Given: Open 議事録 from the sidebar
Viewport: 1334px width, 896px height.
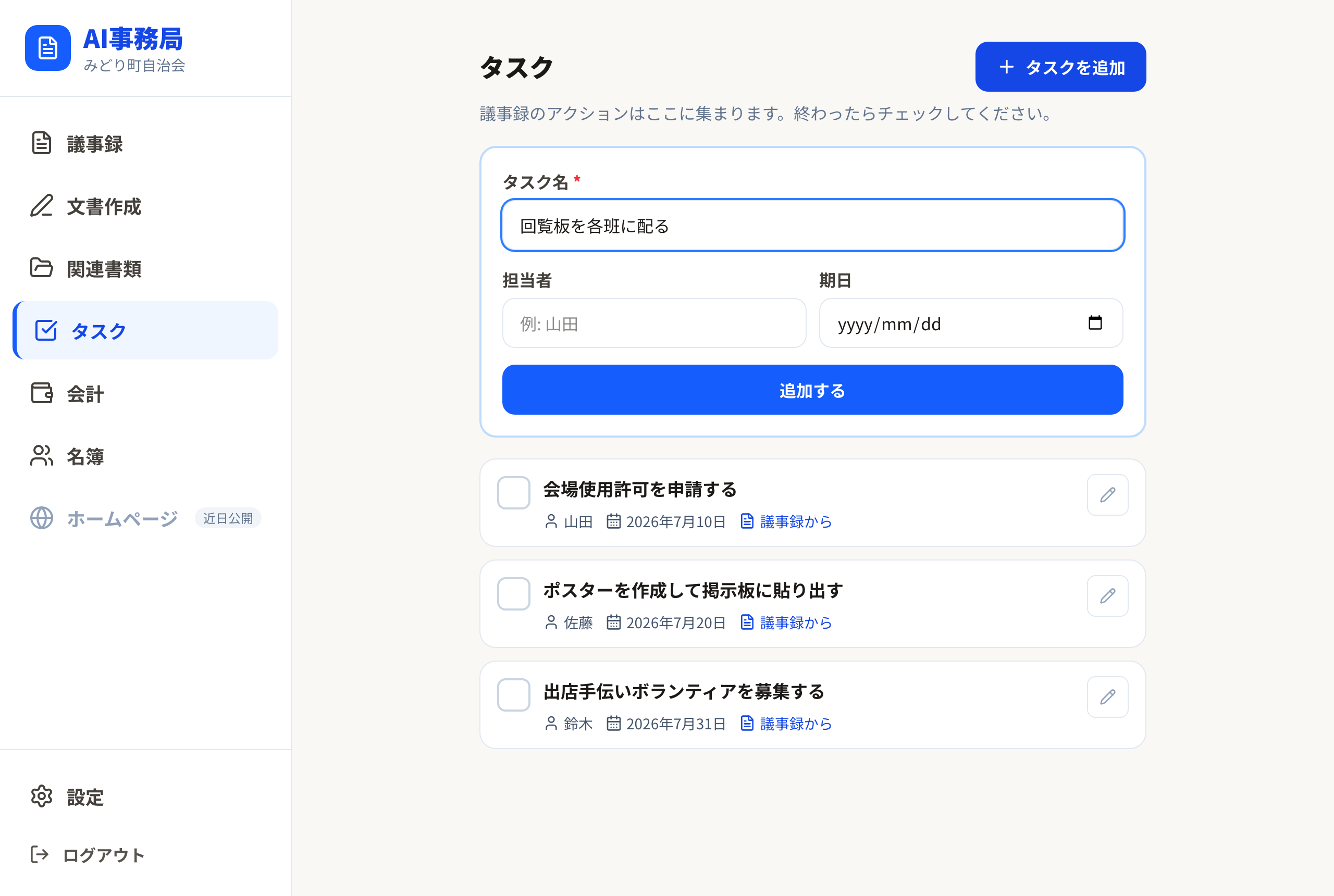Looking at the screenshot, I should pyautogui.click(x=145, y=143).
